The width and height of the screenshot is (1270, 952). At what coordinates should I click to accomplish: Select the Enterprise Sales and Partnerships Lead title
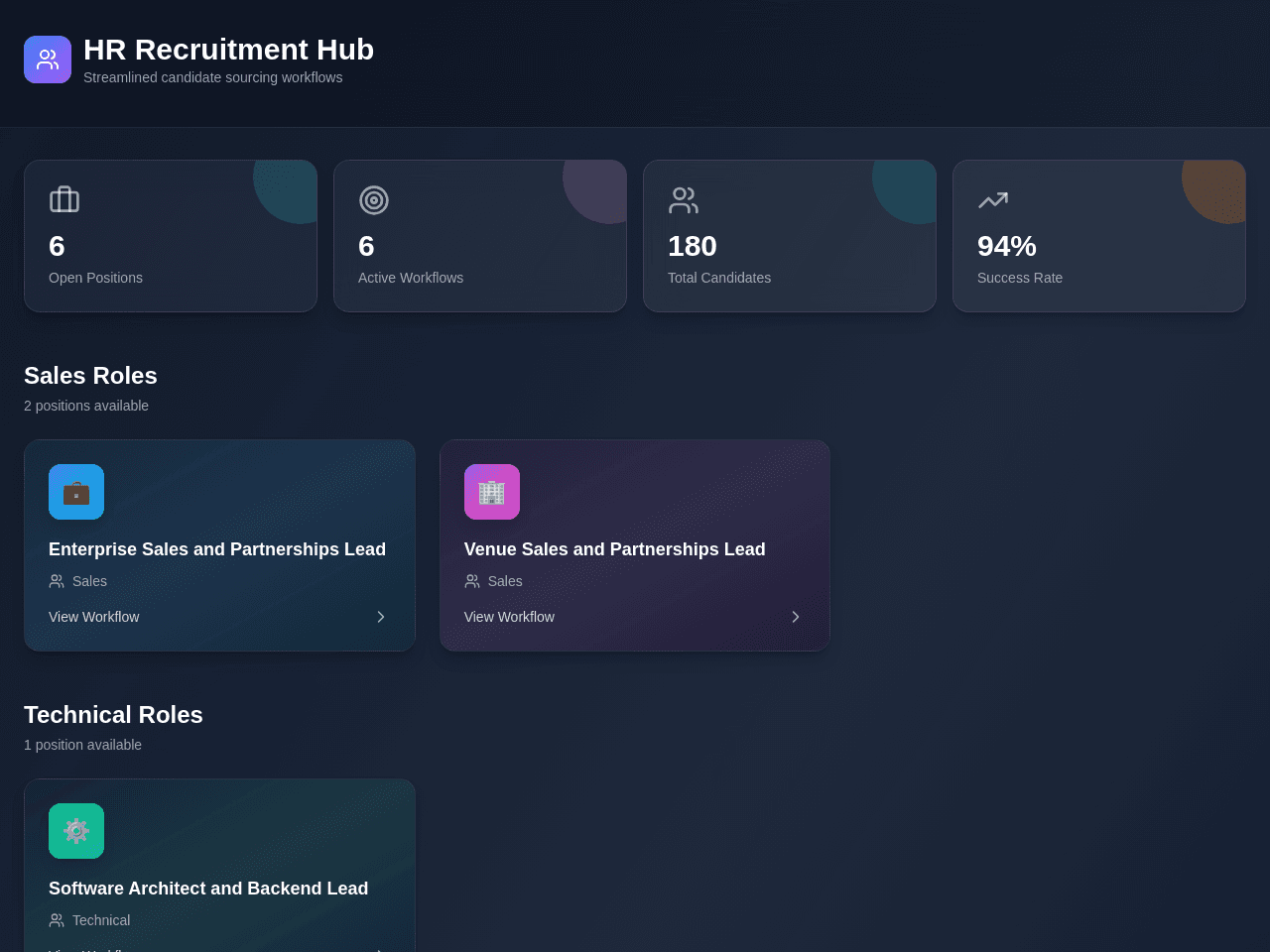[217, 549]
